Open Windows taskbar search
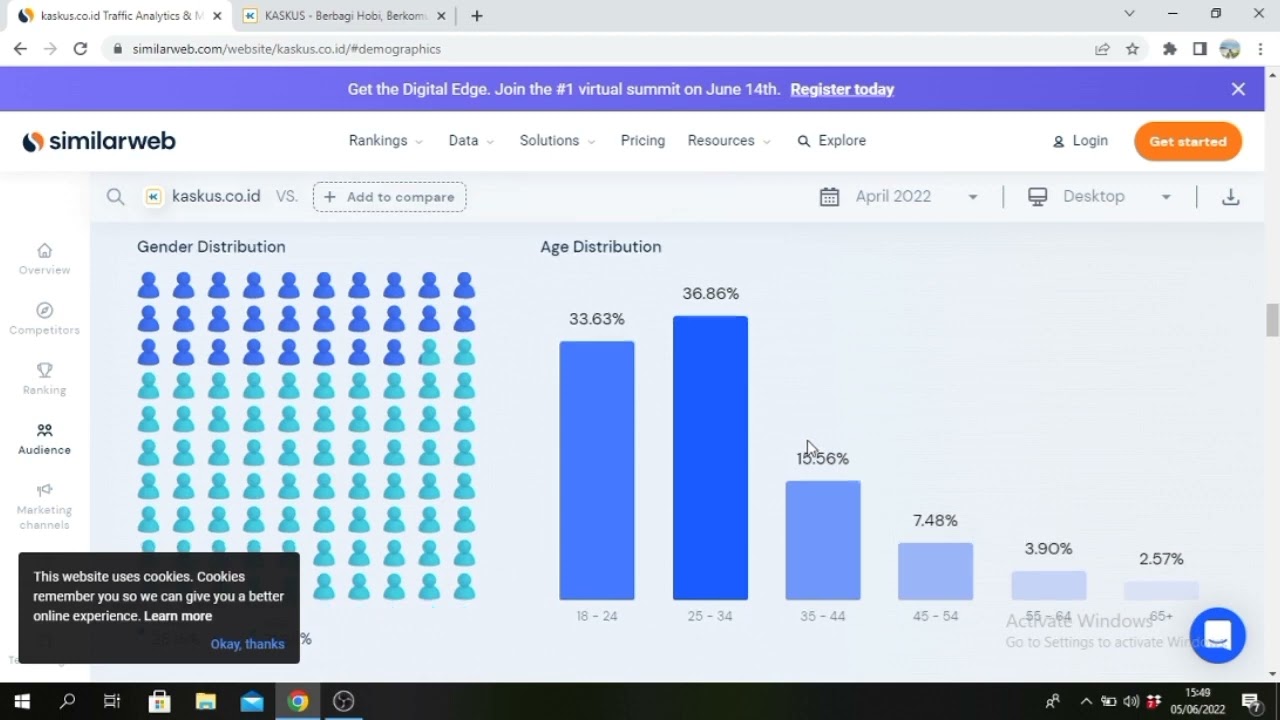Viewport: 1280px width, 720px height. [x=67, y=701]
